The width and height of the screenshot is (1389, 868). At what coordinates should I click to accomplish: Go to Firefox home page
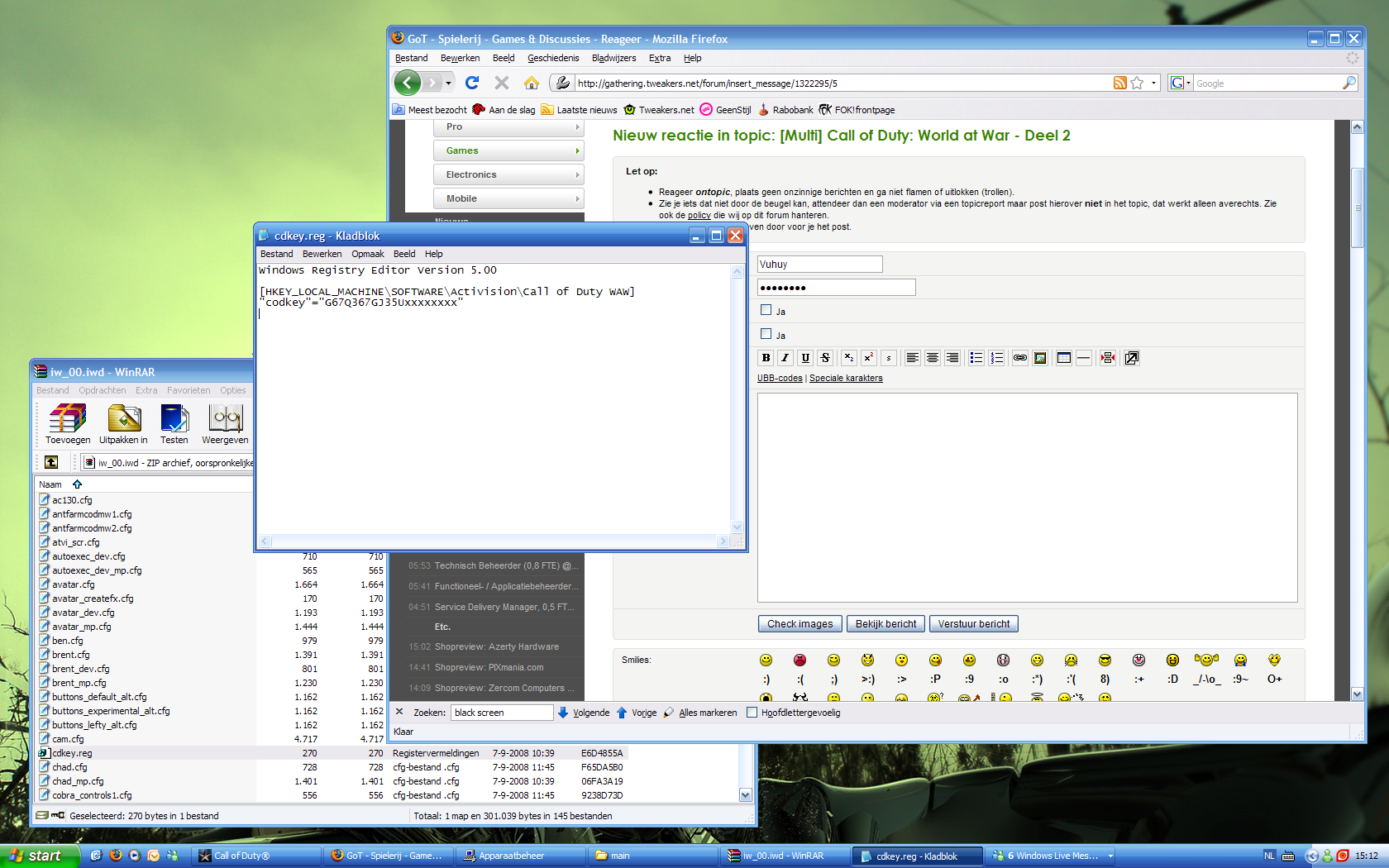pos(532,83)
